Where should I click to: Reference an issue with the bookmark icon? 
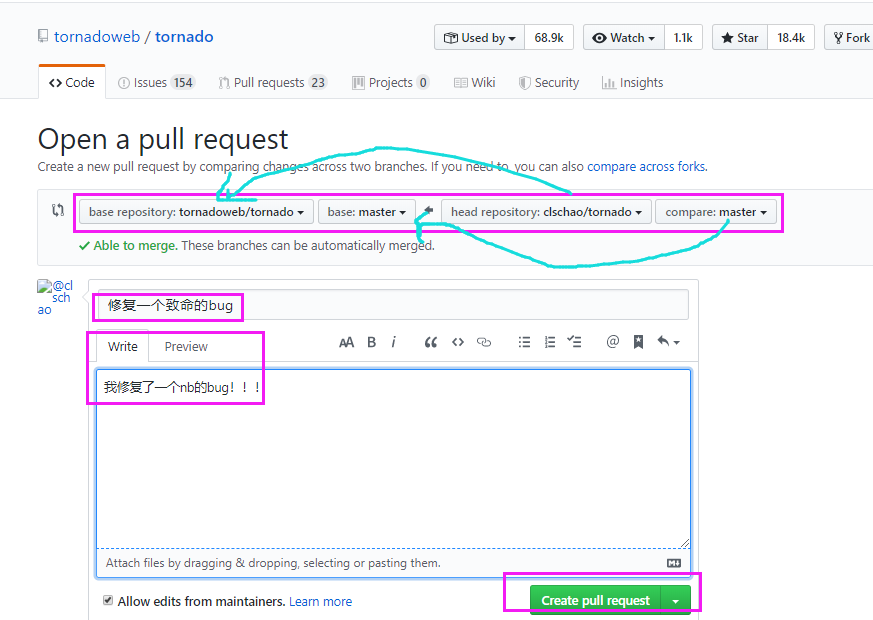639,342
